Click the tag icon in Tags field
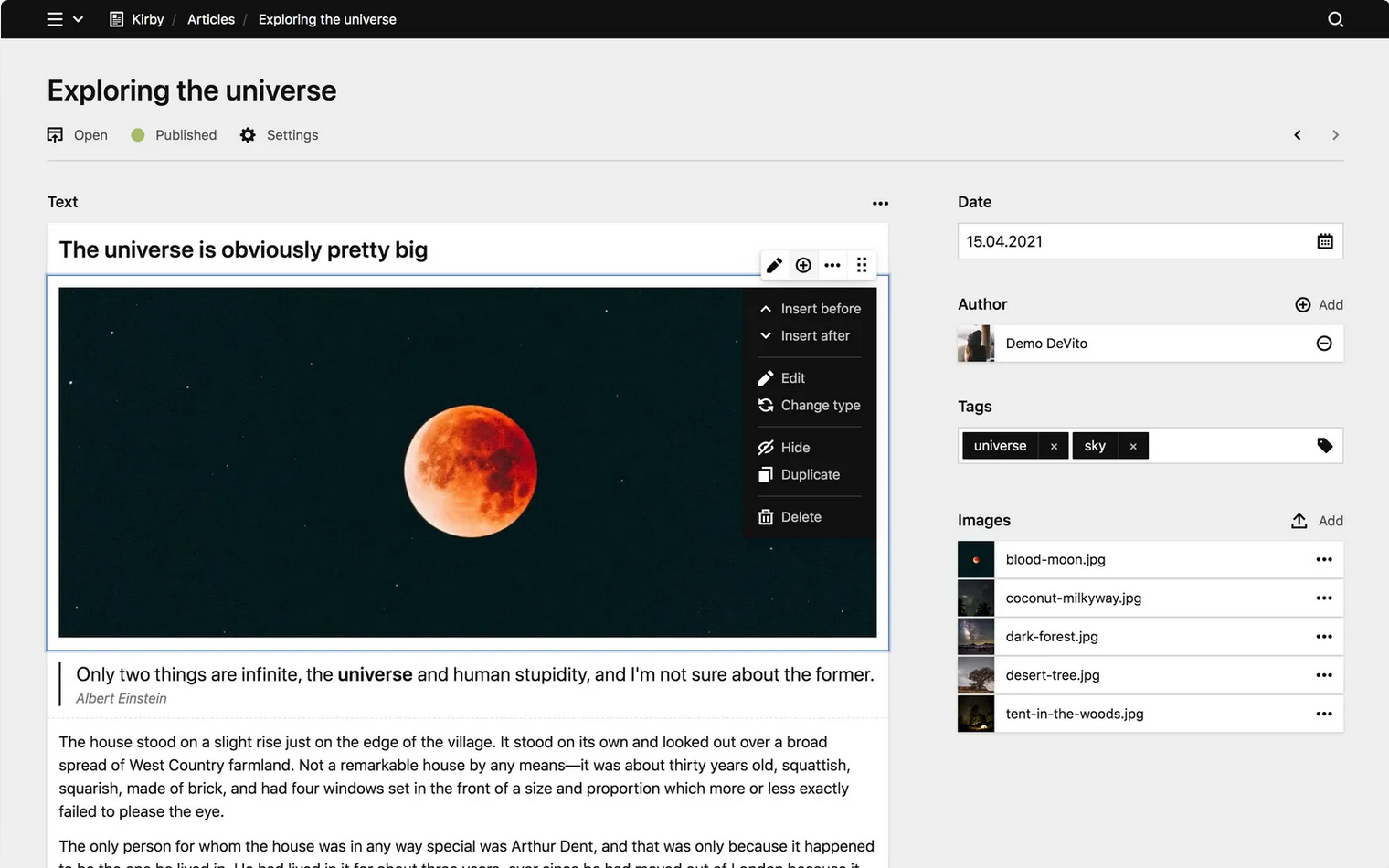1389x868 pixels. point(1324,446)
